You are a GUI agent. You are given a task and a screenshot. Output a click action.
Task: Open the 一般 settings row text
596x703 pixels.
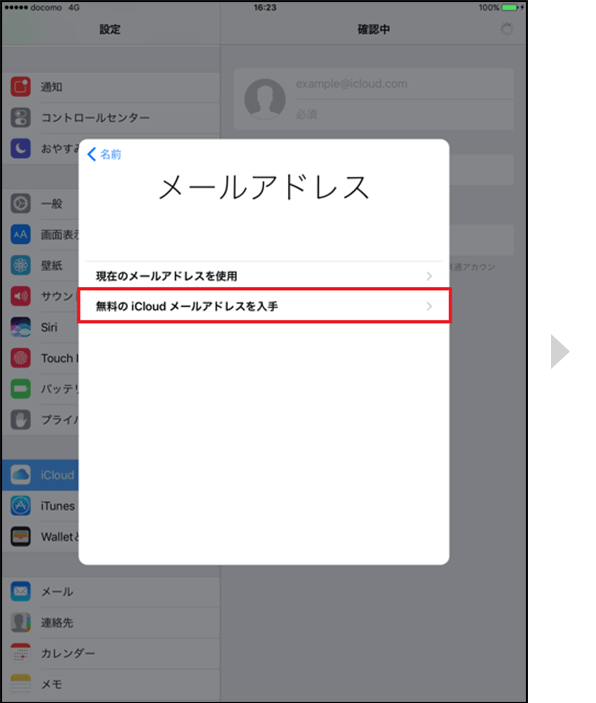pyautogui.click(x=52, y=204)
